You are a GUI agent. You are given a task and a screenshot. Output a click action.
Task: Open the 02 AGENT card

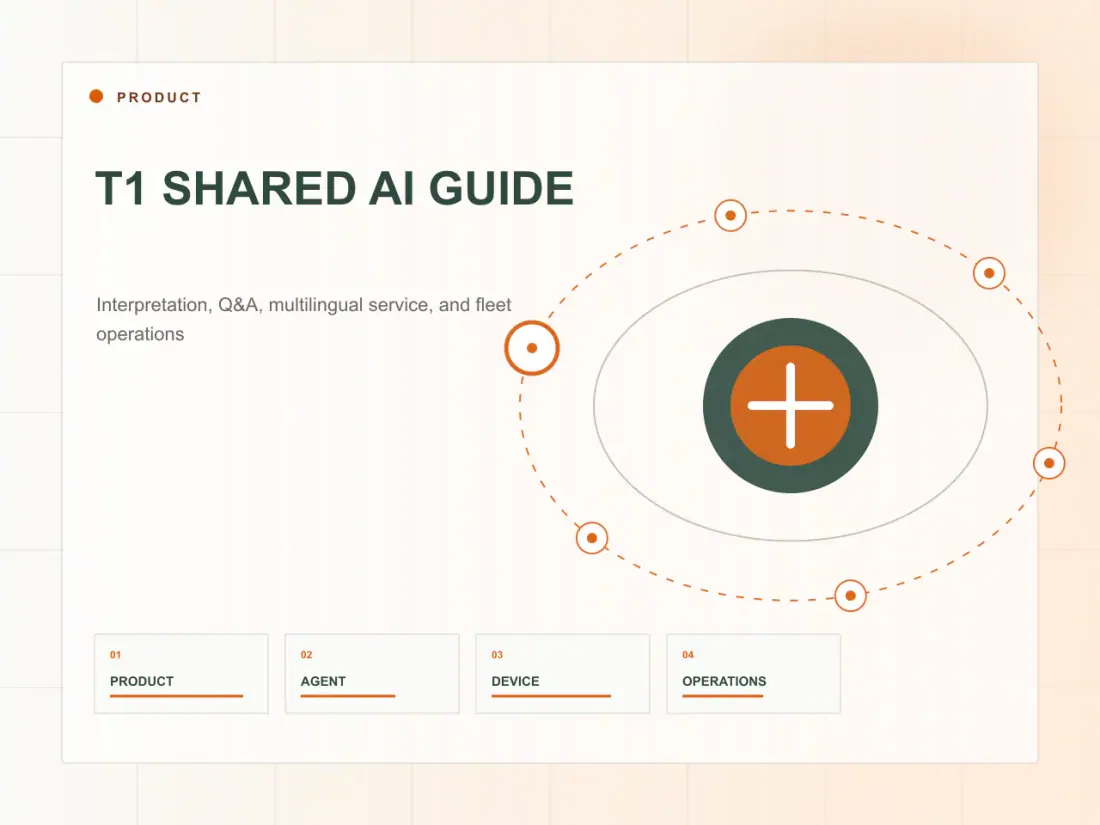pyautogui.click(x=372, y=673)
